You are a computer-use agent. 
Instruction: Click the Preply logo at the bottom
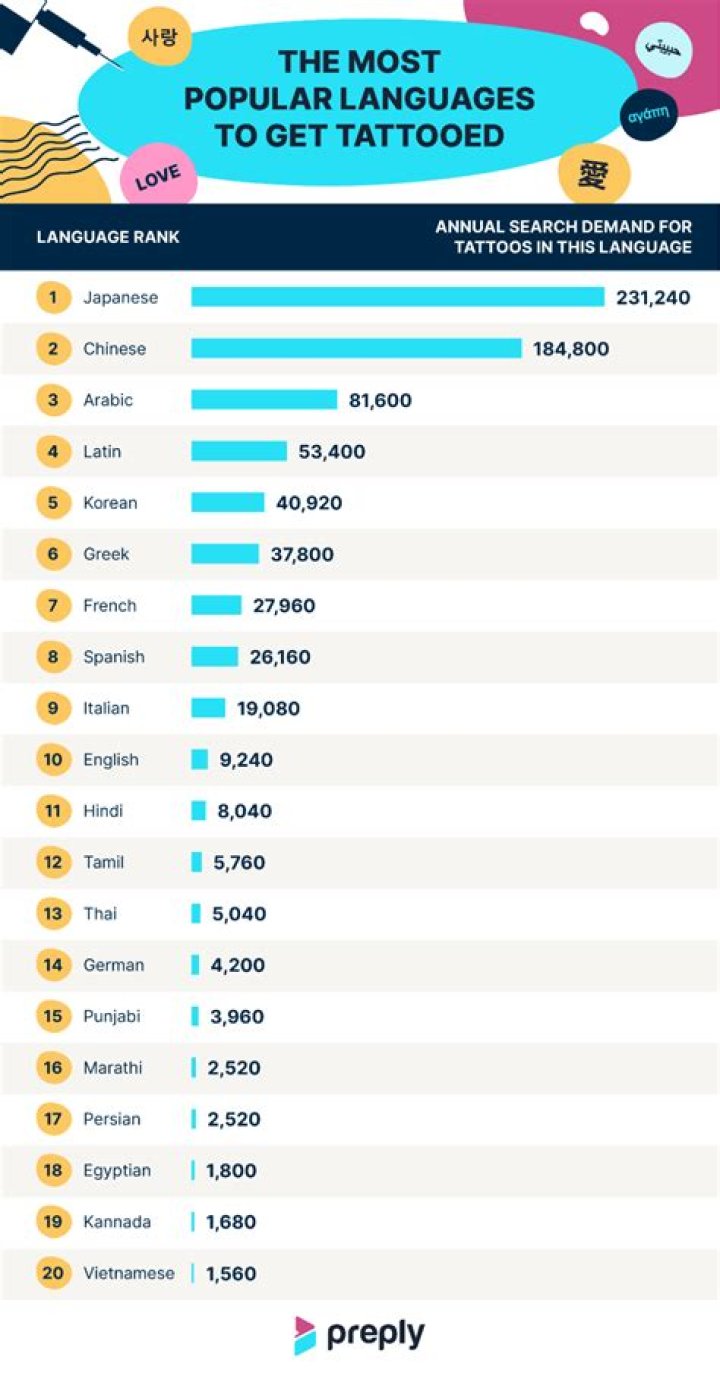[359, 1335]
